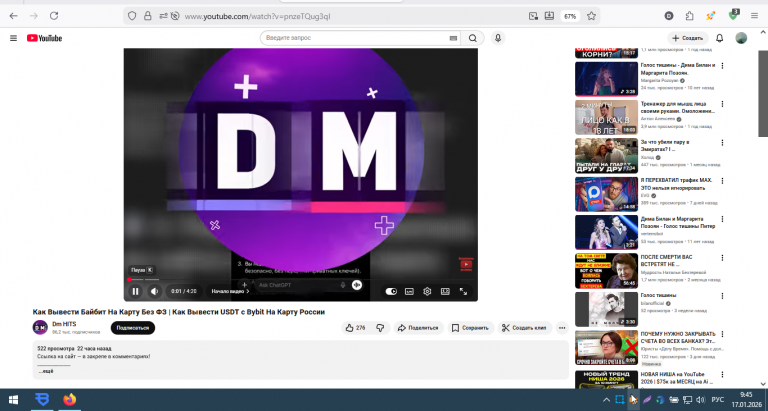Enter fullscreen mode in the player
Screen dimensions: 768x411
point(463,291)
